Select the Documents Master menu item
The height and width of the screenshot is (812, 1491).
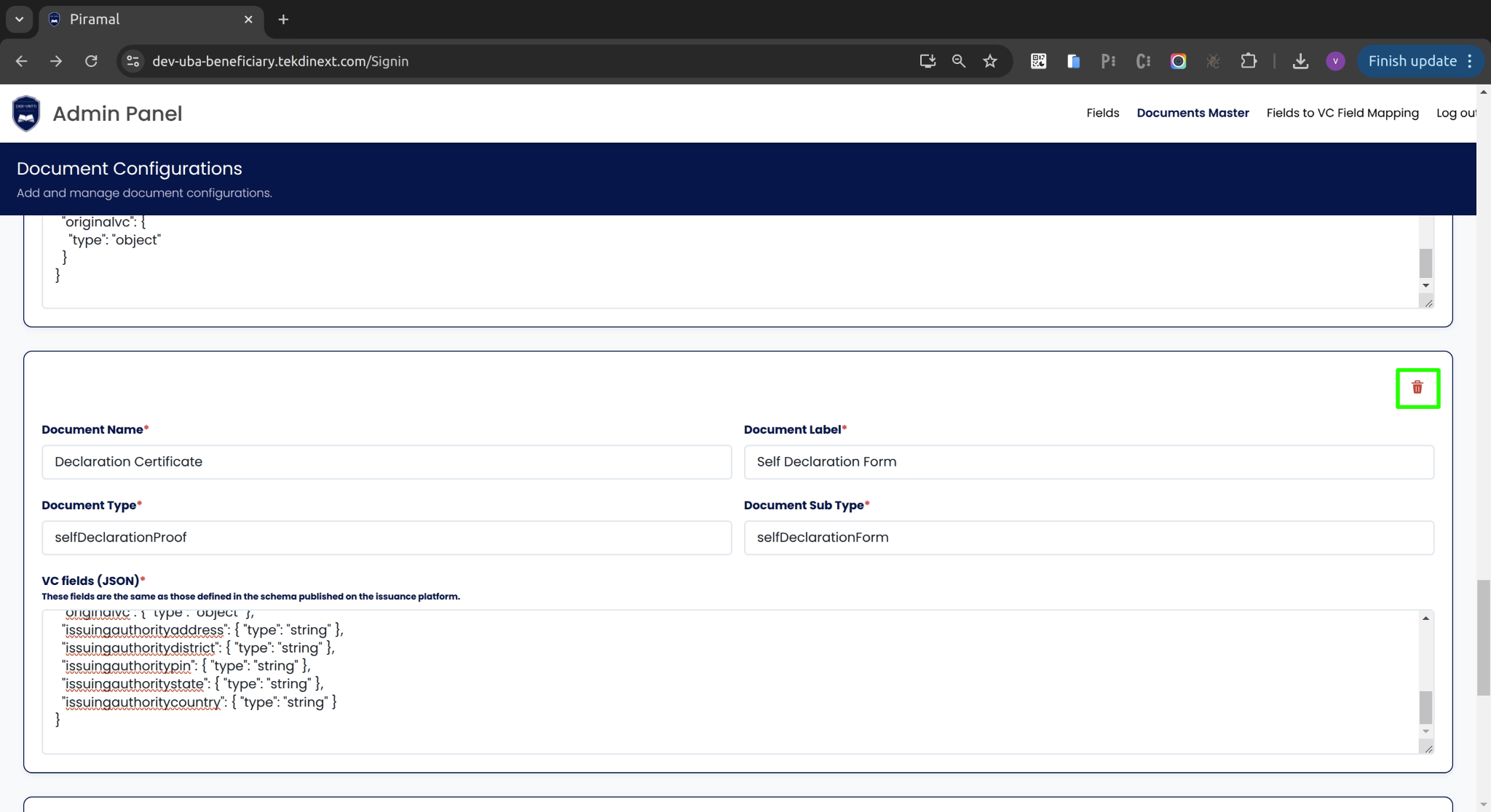click(1193, 113)
